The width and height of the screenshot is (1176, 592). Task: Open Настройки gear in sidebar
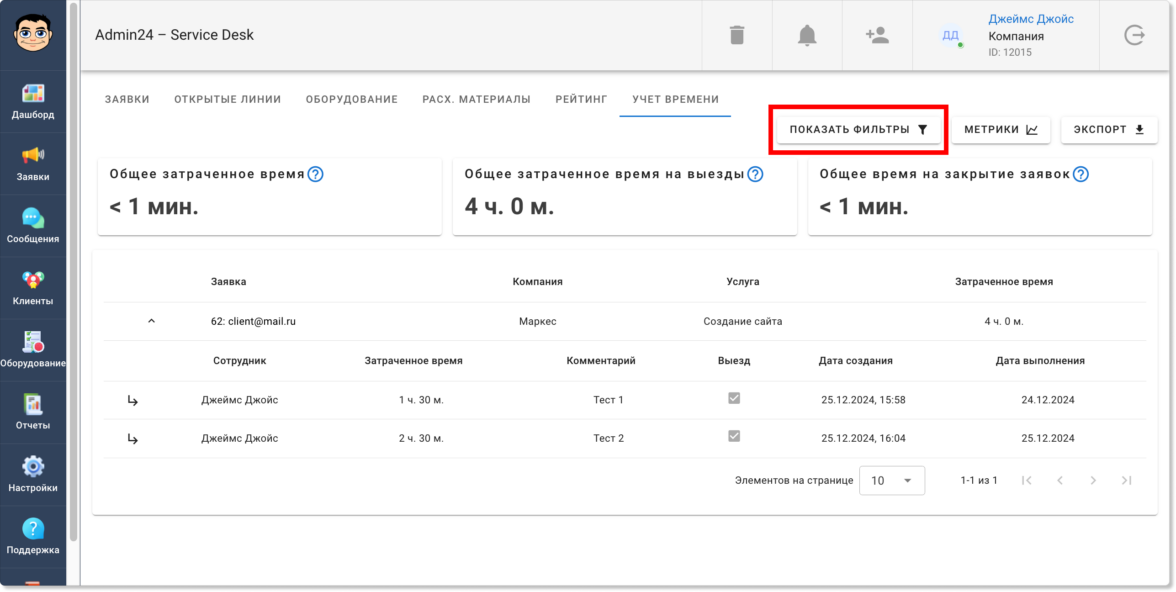click(x=33, y=475)
